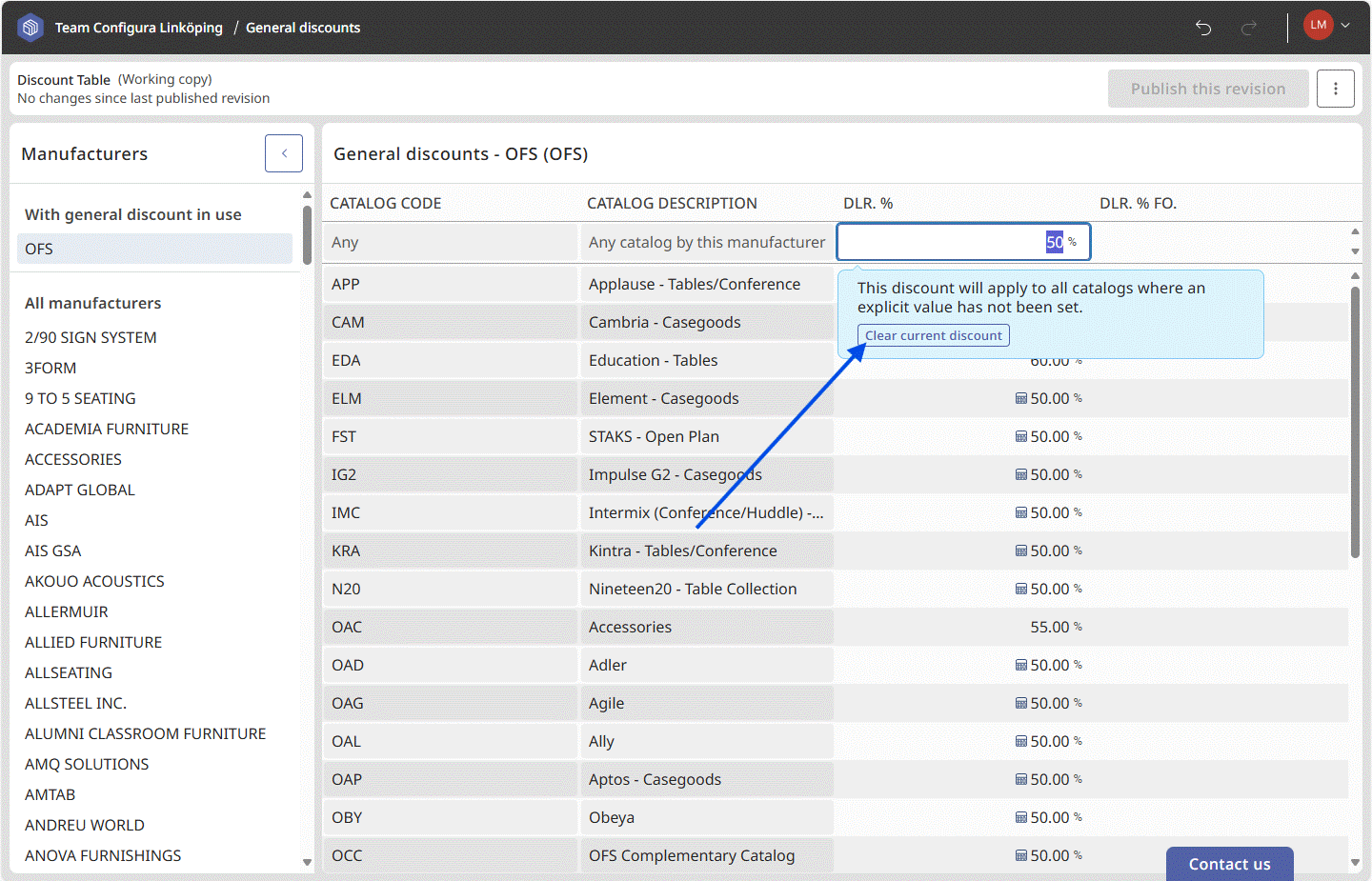Viewport: 1372px width, 881px height.
Task: Click the OFS Complementary Catalog cell
Action: (706, 855)
